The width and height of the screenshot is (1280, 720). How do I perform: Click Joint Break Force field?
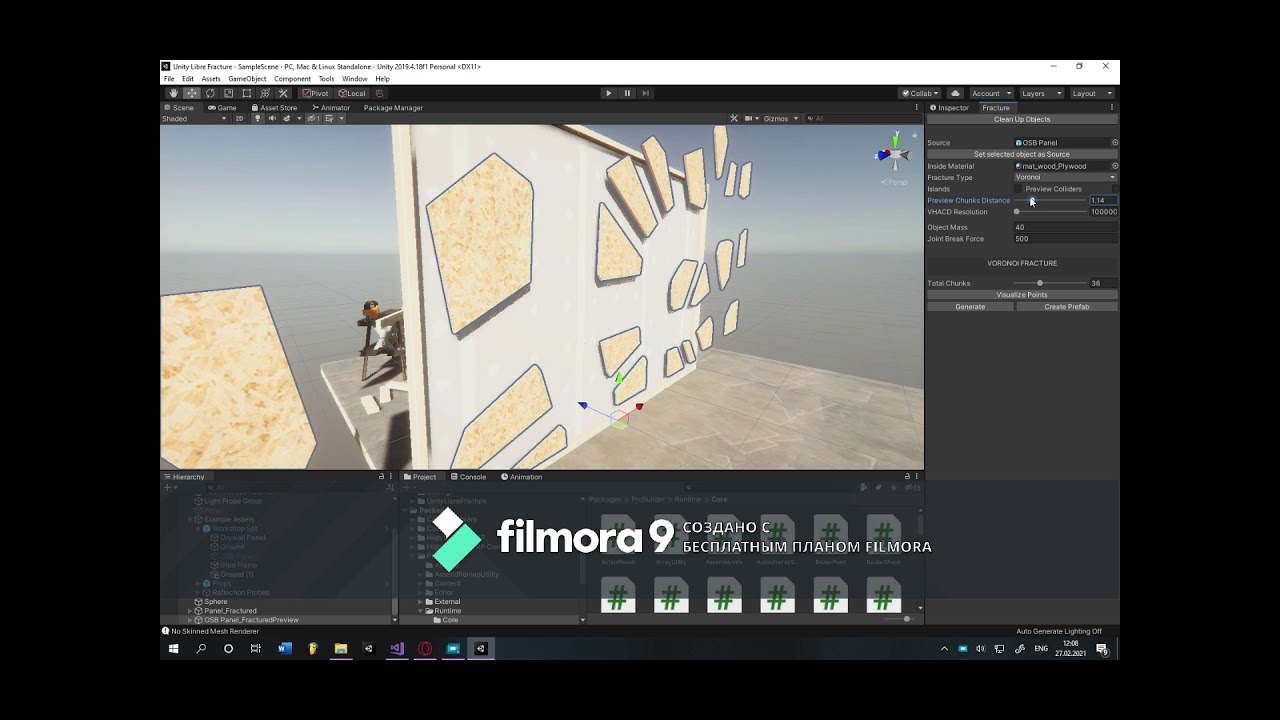click(1065, 239)
